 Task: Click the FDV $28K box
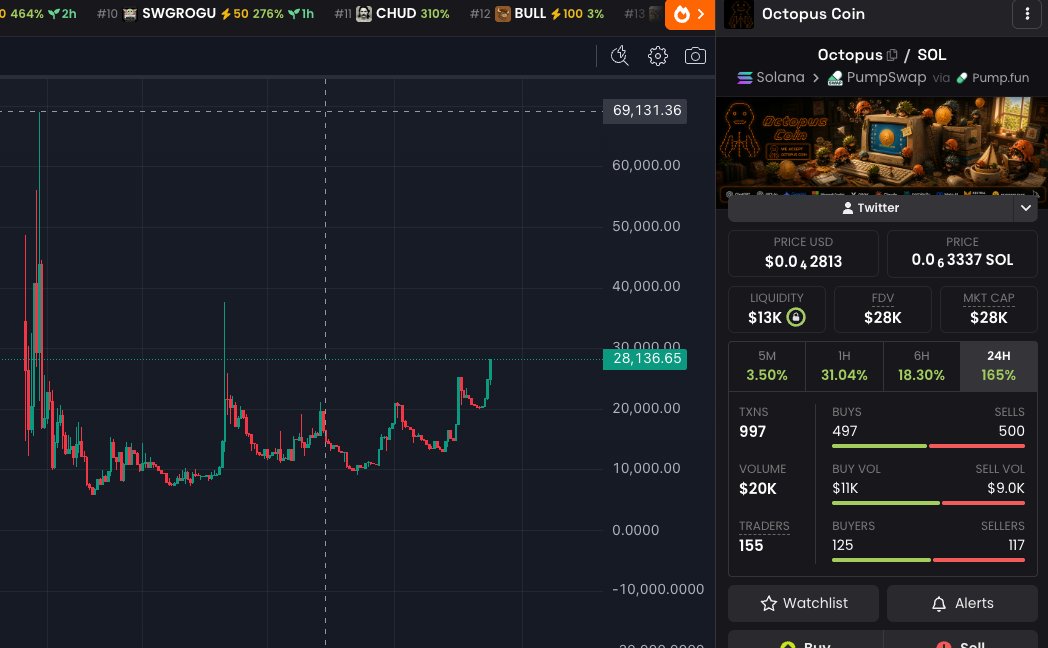pyautogui.click(x=882, y=309)
